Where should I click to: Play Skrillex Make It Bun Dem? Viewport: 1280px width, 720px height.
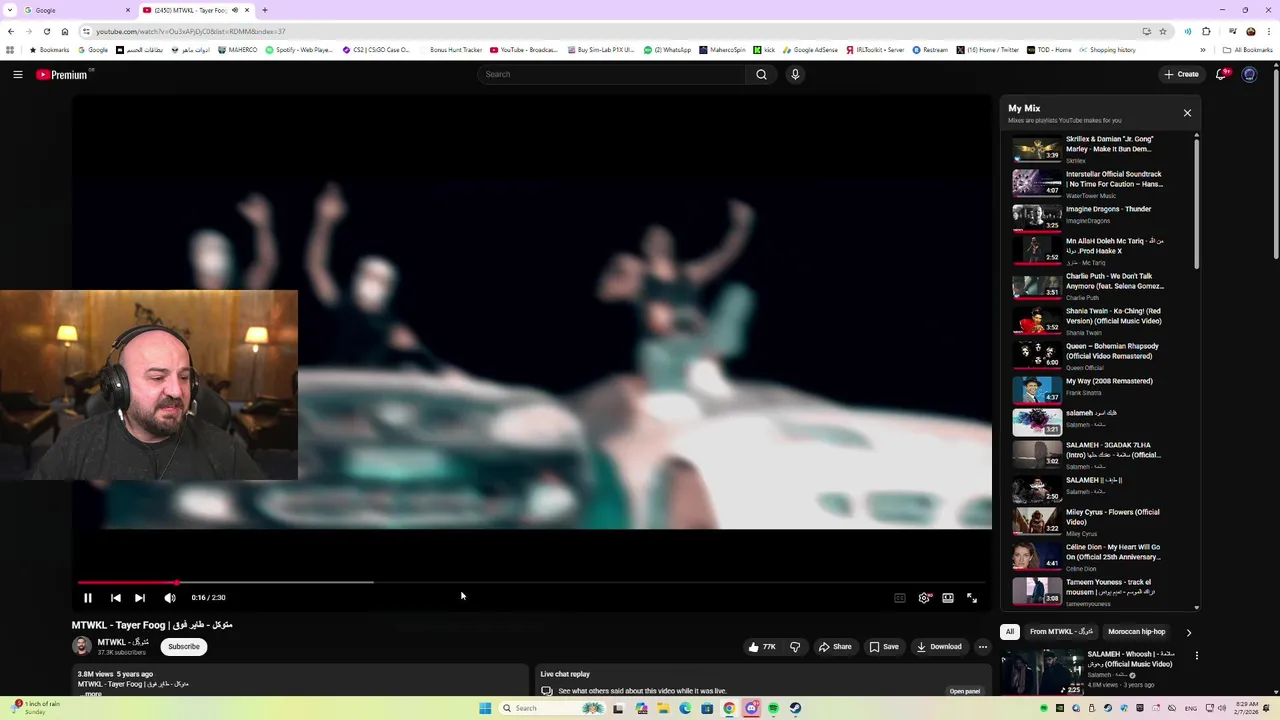1100,149
